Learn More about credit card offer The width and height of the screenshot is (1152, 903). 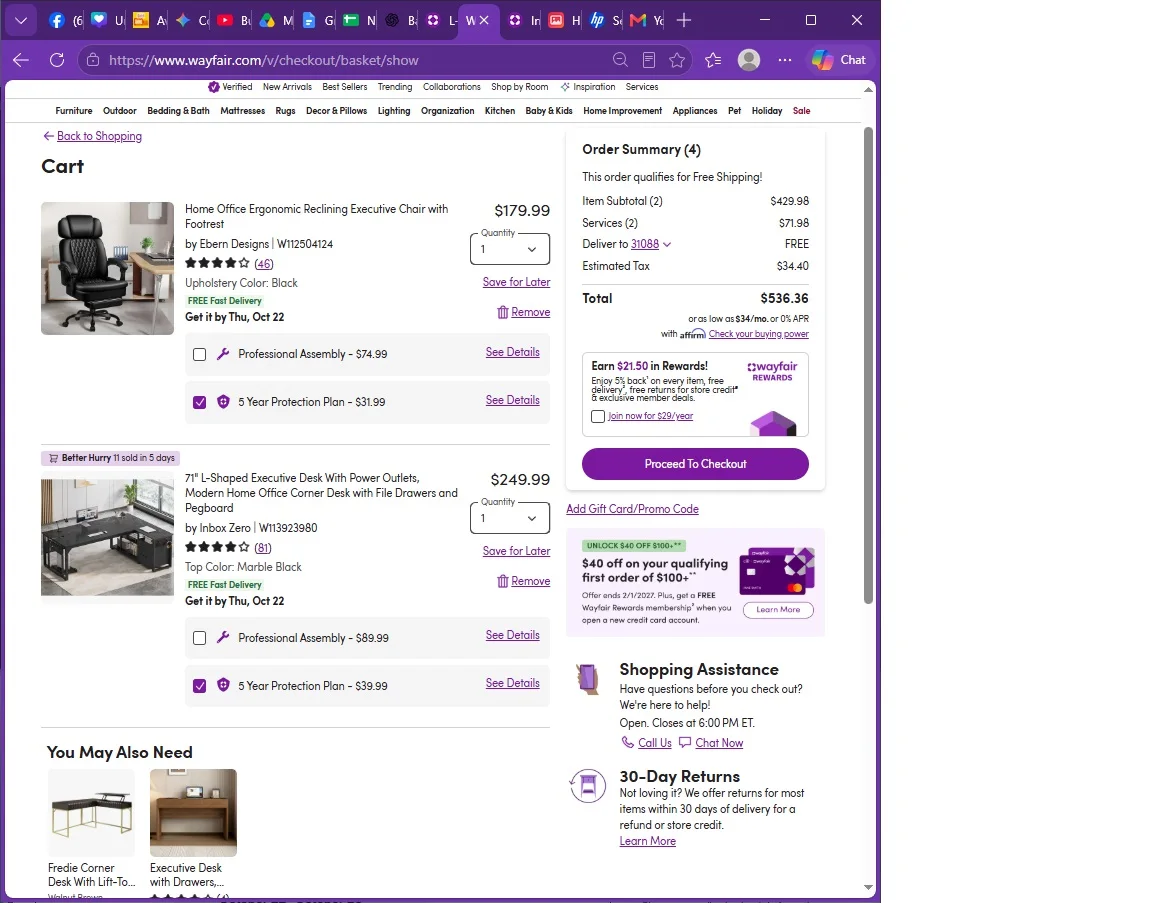[x=778, y=610]
